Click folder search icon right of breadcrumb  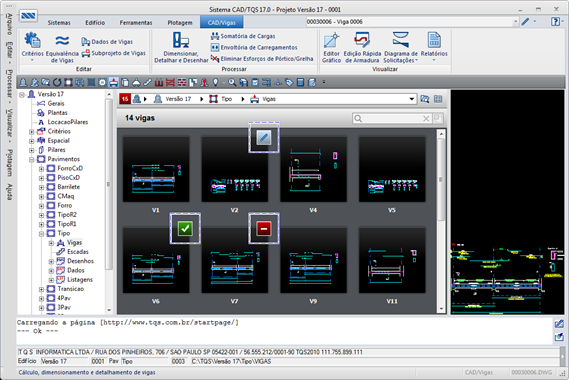pos(425,99)
